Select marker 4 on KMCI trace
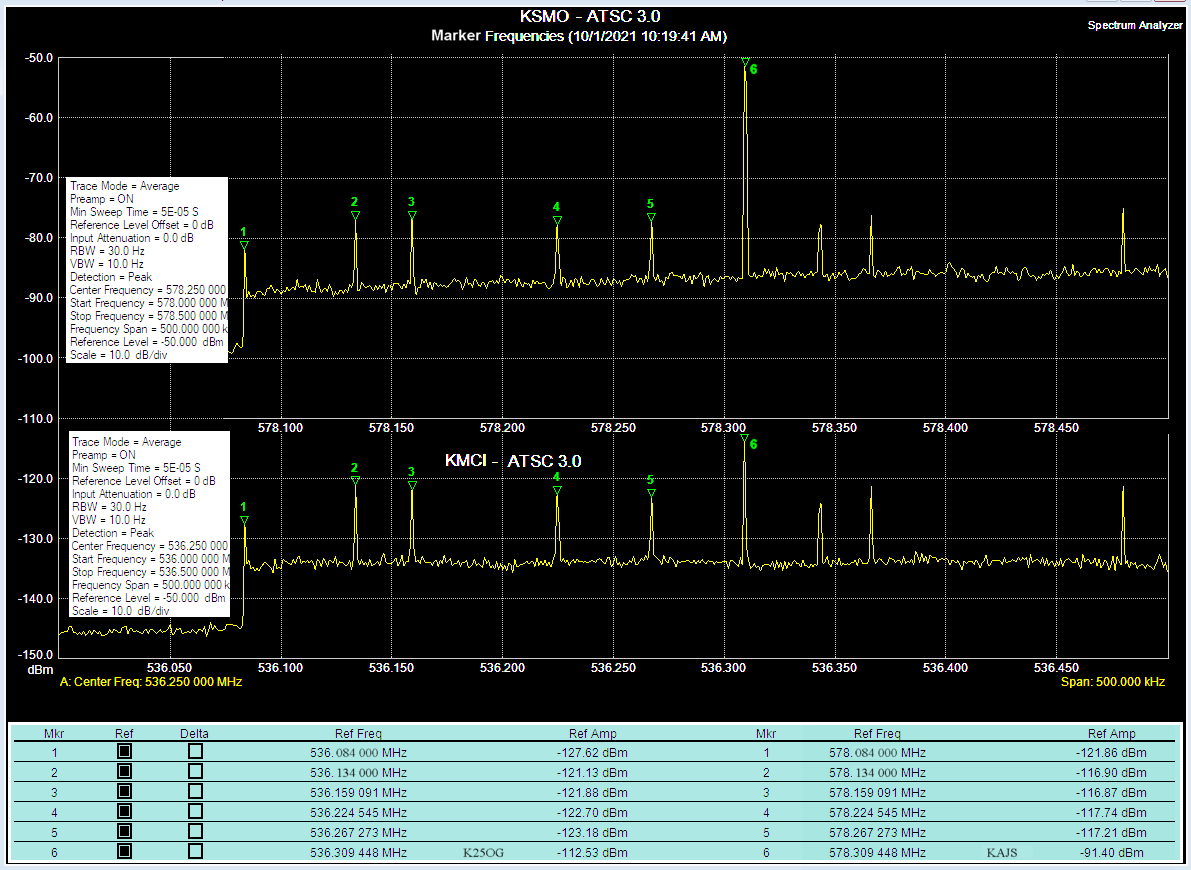Viewport: 1191px width, 870px height. click(557, 490)
